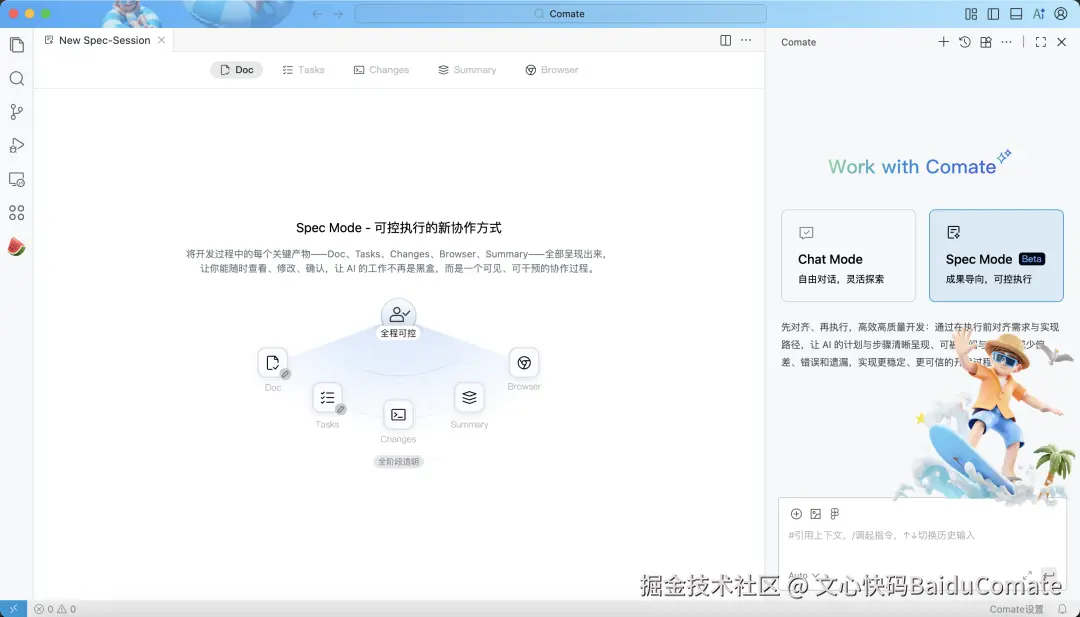The image size is (1080, 617).
Task: Start a new Comate session with plus icon
Action: [x=944, y=42]
